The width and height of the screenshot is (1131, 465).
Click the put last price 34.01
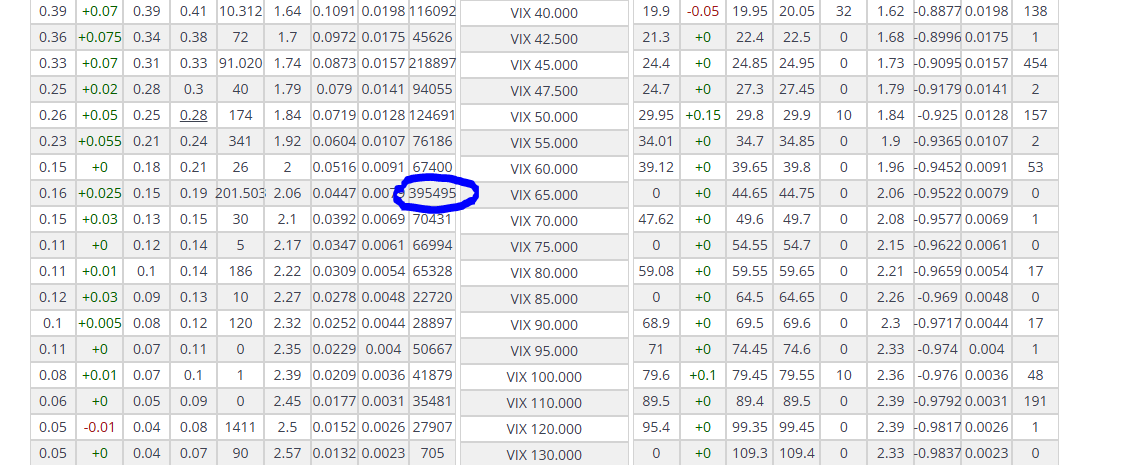coord(656,141)
